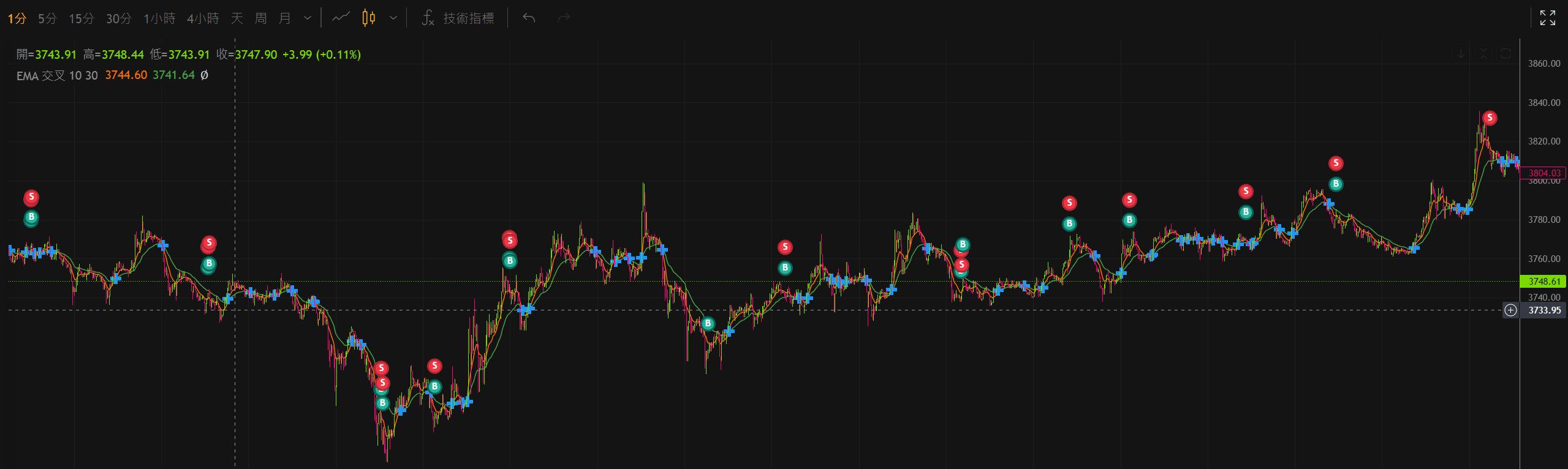Click the 3840.00 price axis label
Viewport: 1568px width, 469px height.
coord(1544,103)
